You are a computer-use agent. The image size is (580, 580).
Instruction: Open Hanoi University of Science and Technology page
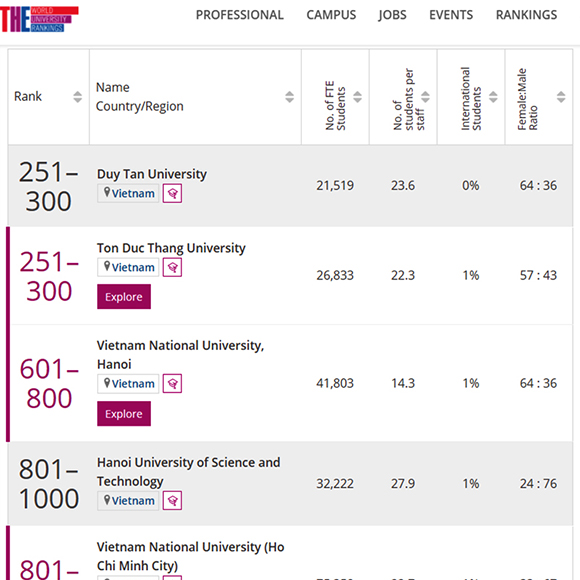pyautogui.click(x=188, y=472)
